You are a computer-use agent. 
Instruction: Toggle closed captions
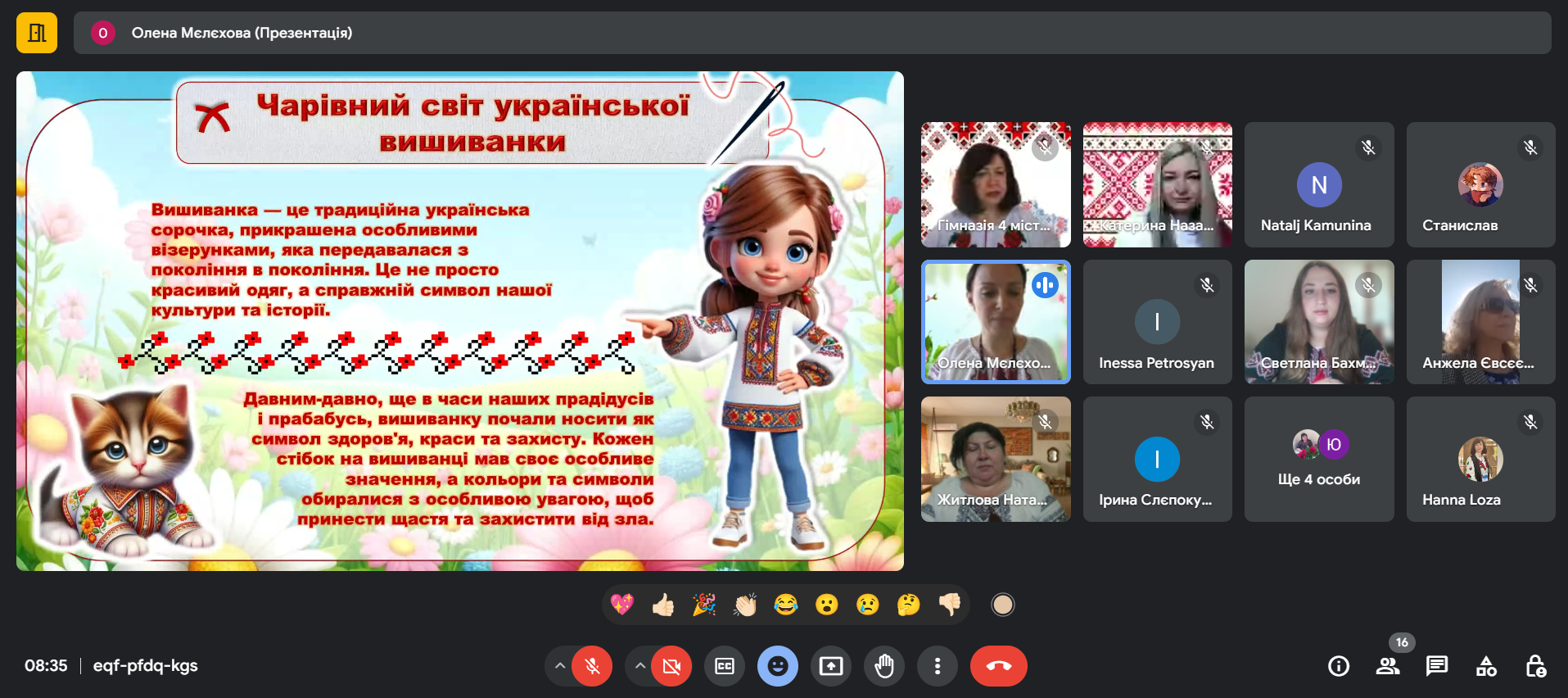725,666
